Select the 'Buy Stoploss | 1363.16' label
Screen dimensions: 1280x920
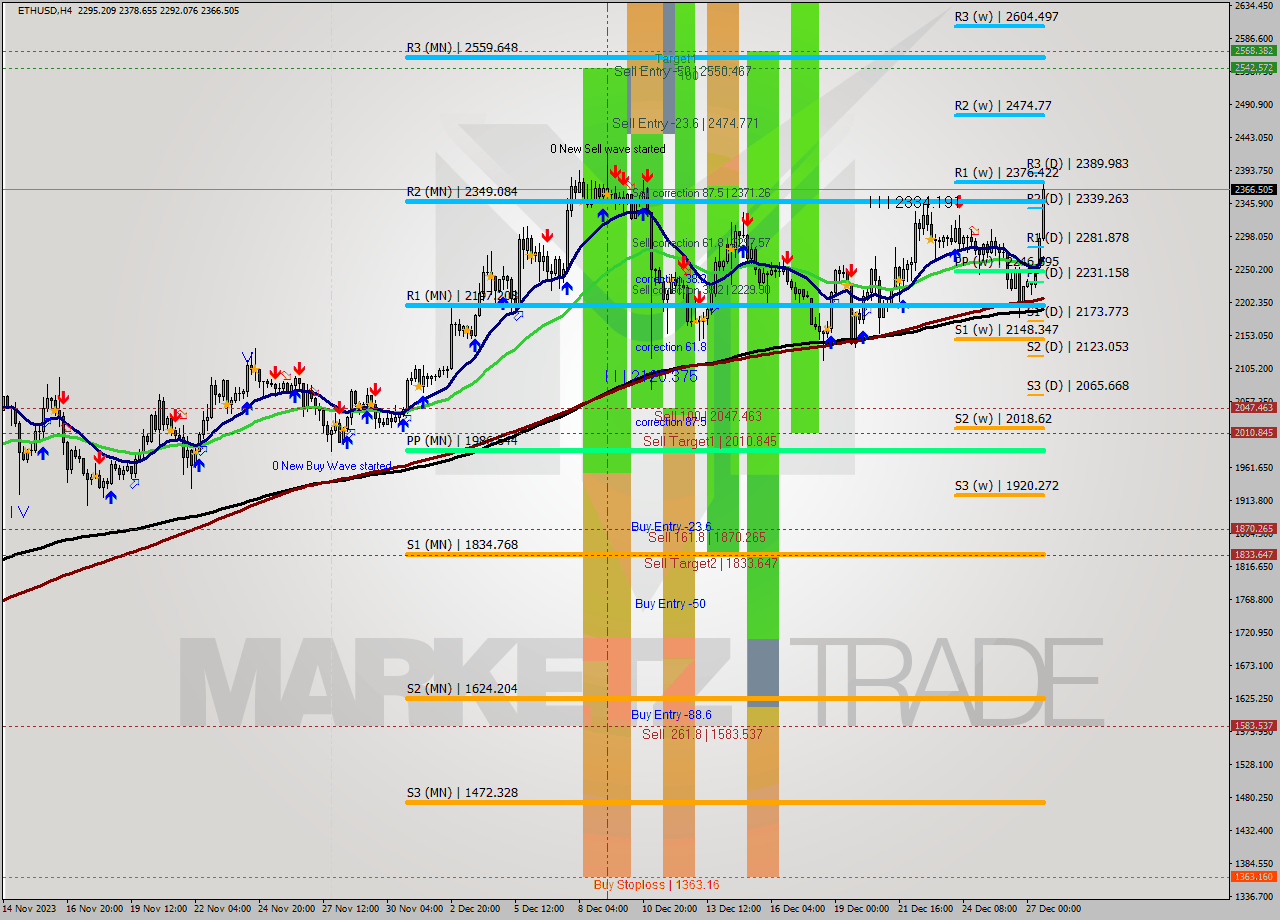click(x=656, y=884)
